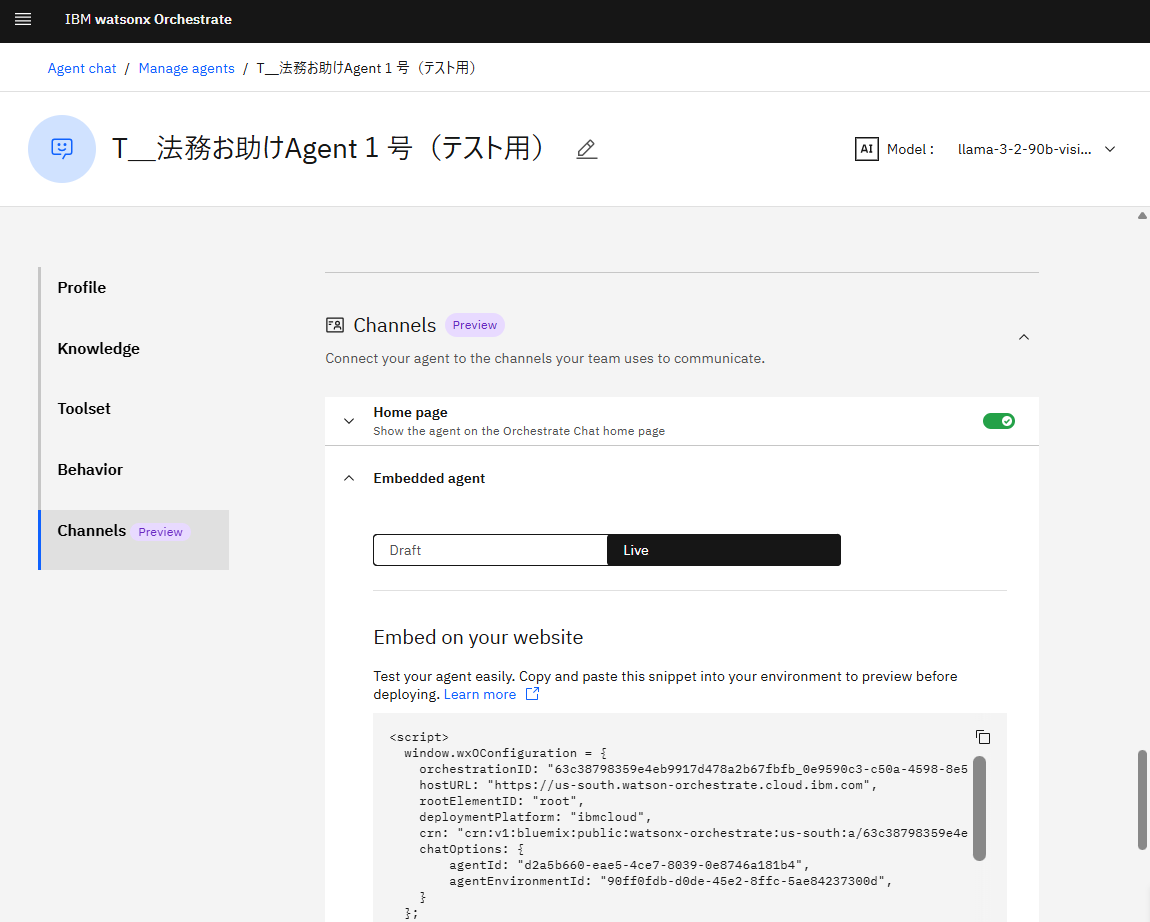Select the Draft environment option
The image size is (1150, 922).
tap(490, 550)
